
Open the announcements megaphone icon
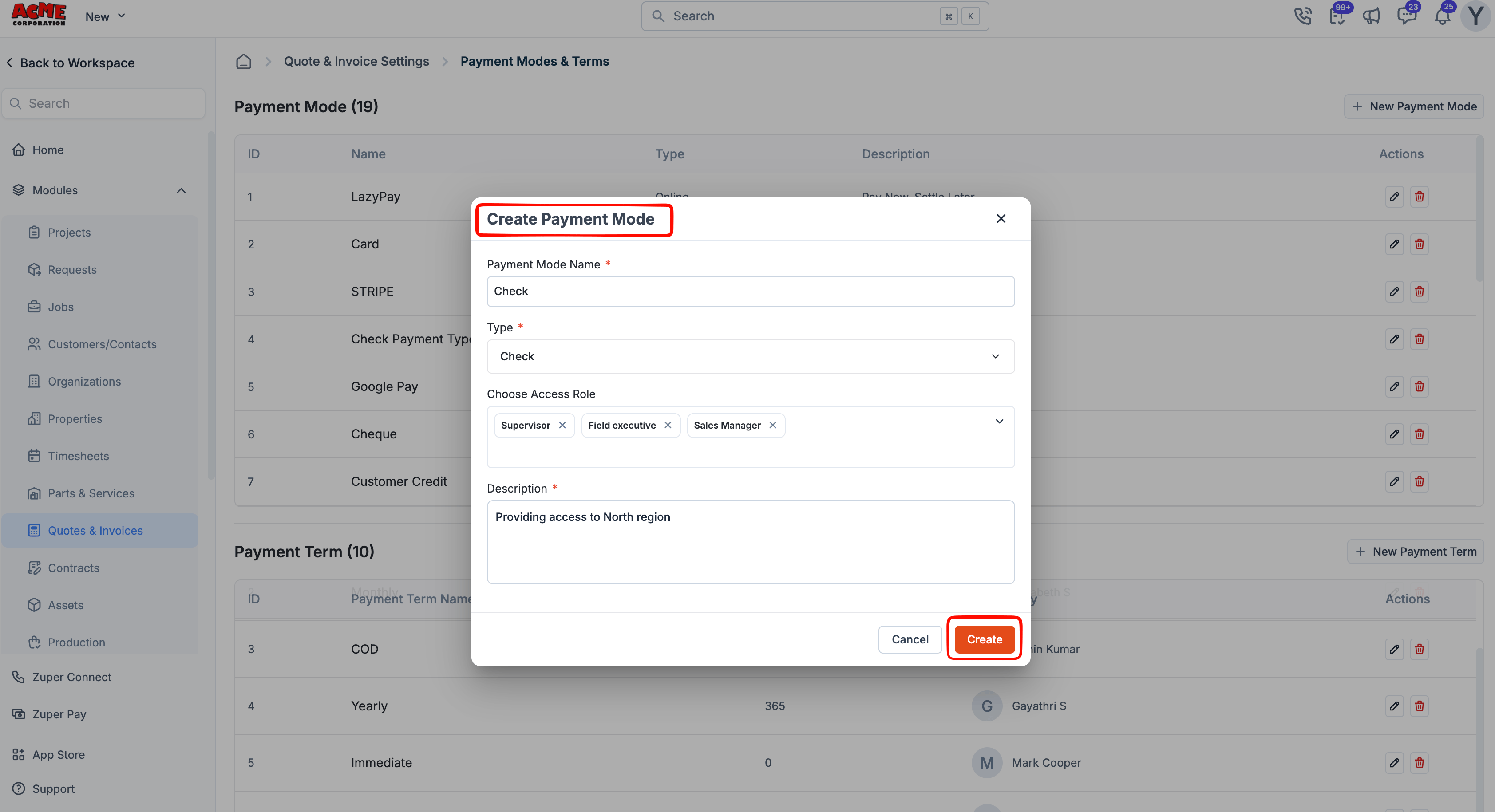coord(1372,16)
